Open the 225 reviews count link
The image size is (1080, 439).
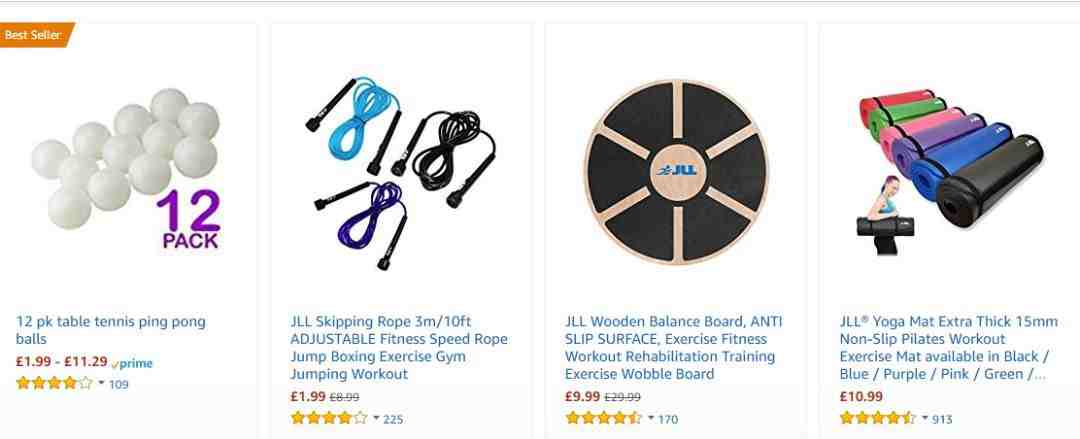pos(393,418)
